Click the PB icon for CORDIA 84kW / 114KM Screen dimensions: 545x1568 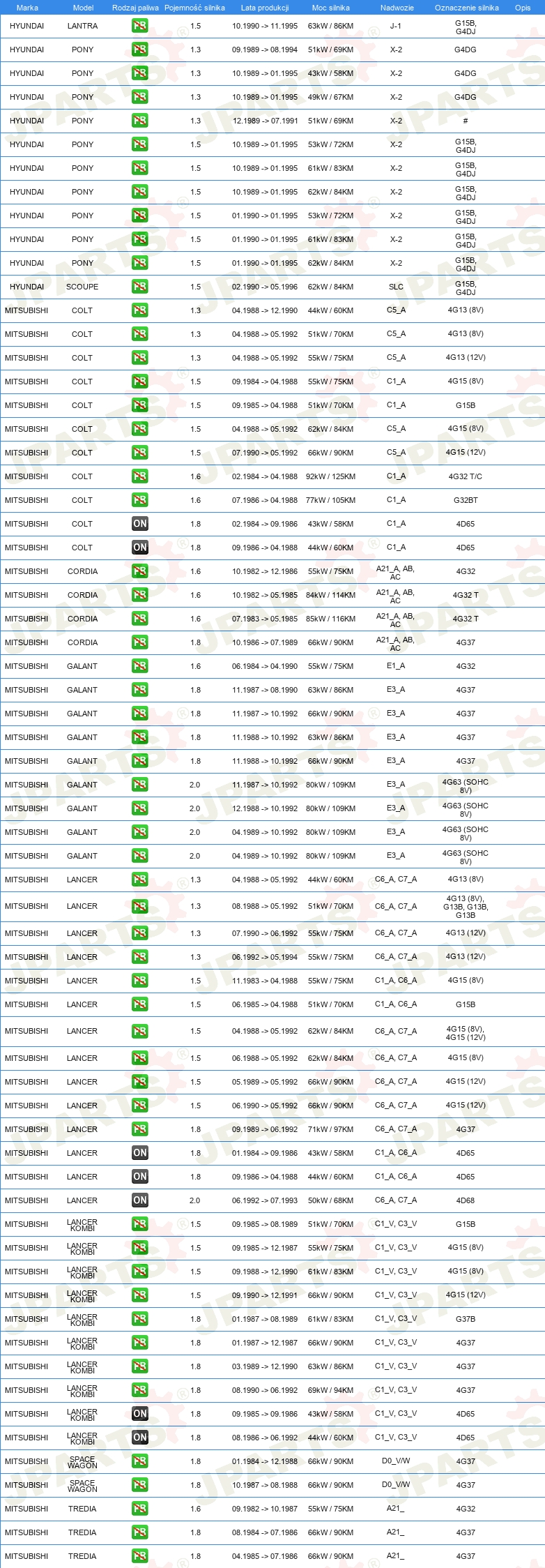click(139, 595)
